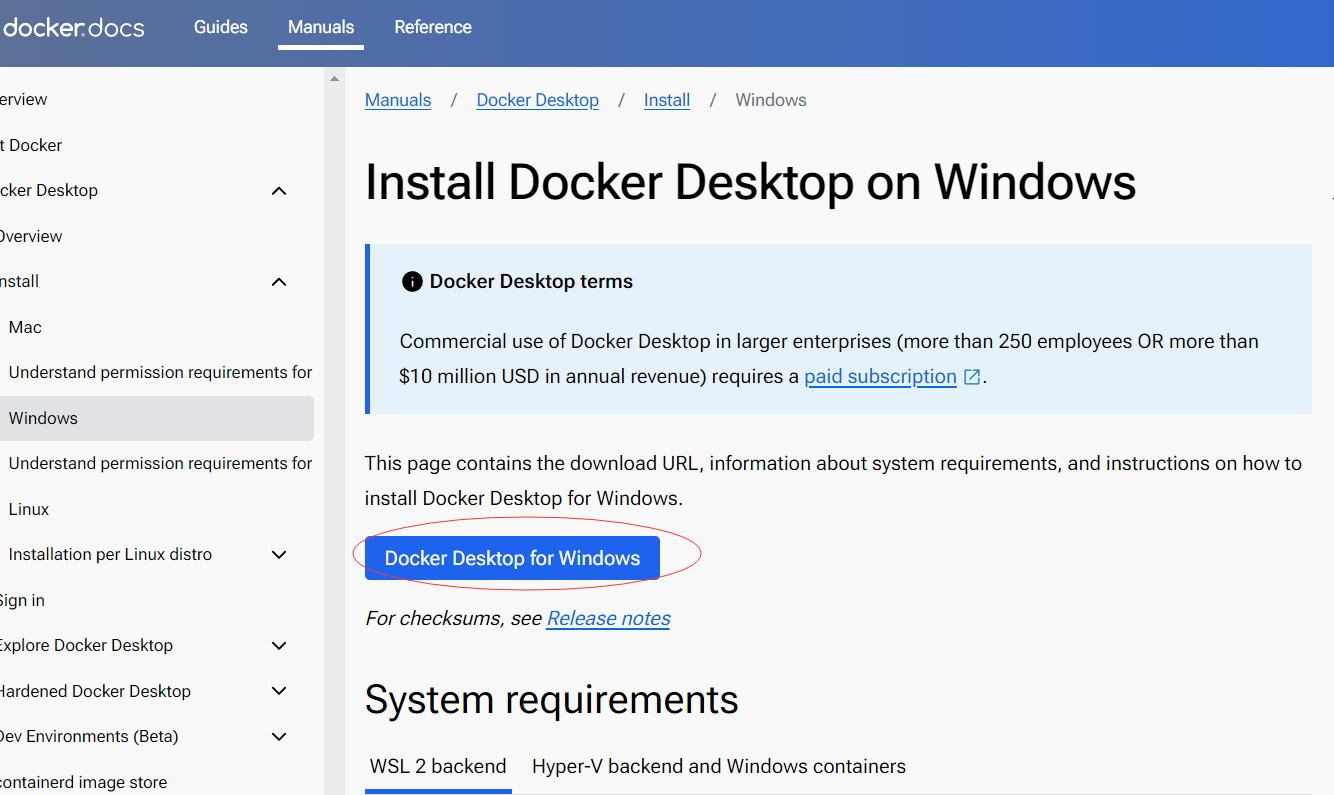Click the info icon beside Docker Desktop terms
Image resolution: width=1334 pixels, height=795 pixels.
click(x=412, y=282)
